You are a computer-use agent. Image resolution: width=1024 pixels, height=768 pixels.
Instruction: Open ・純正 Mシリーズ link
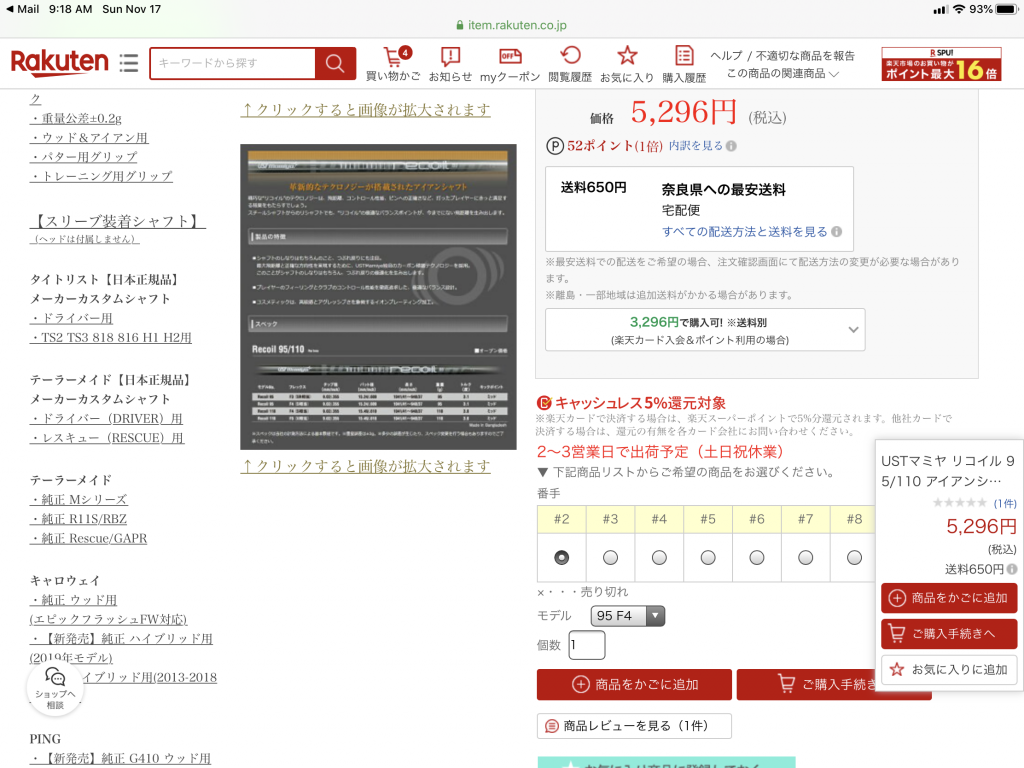click(x=78, y=500)
